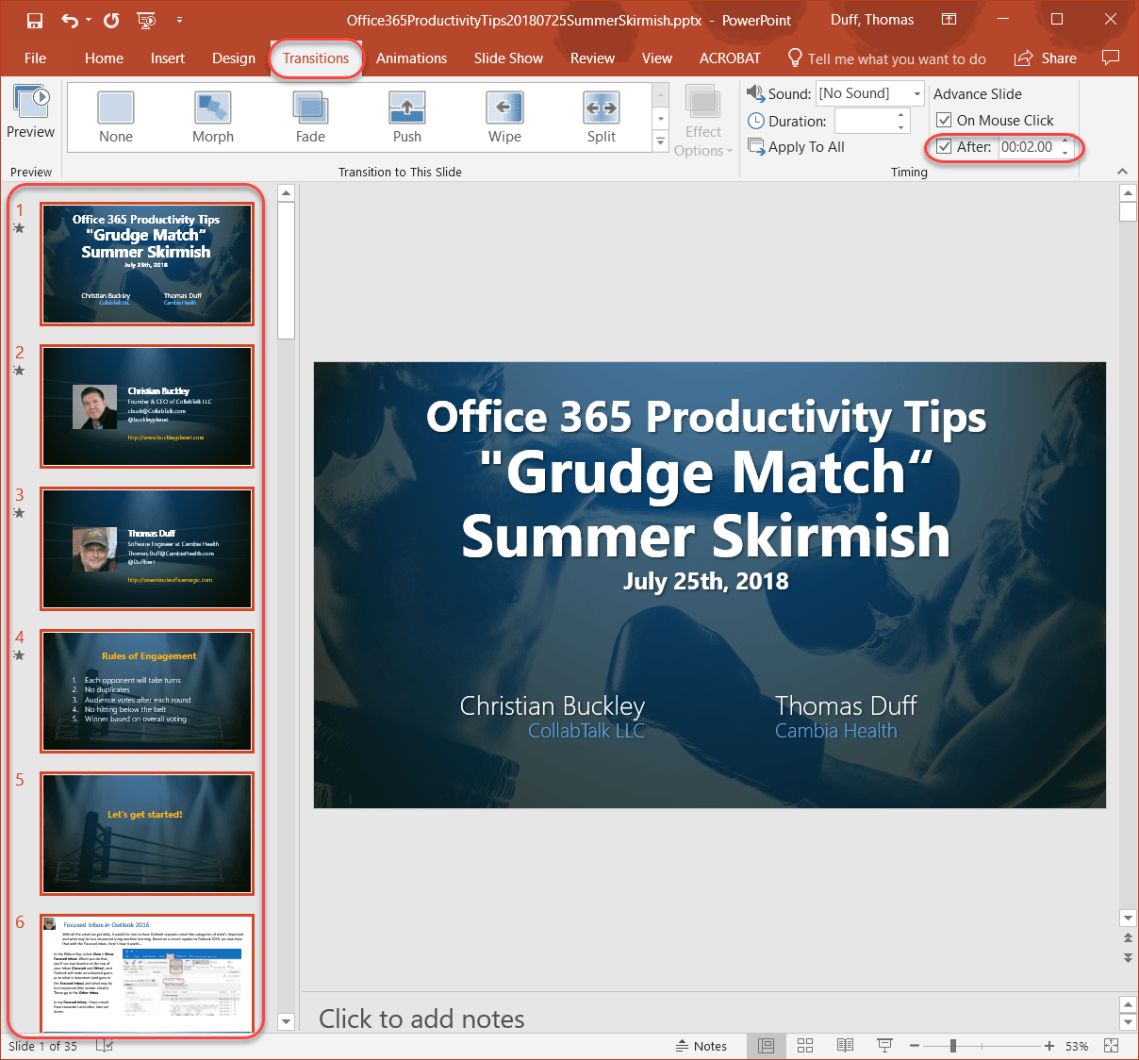Image resolution: width=1139 pixels, height=1060 pixels.
Task: Disable the After timing checkbox
Action: [942, 146]
